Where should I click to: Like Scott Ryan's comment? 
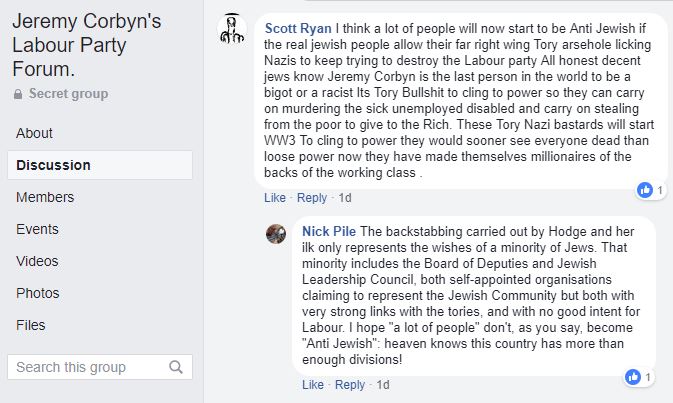click(x=274, y=197)
